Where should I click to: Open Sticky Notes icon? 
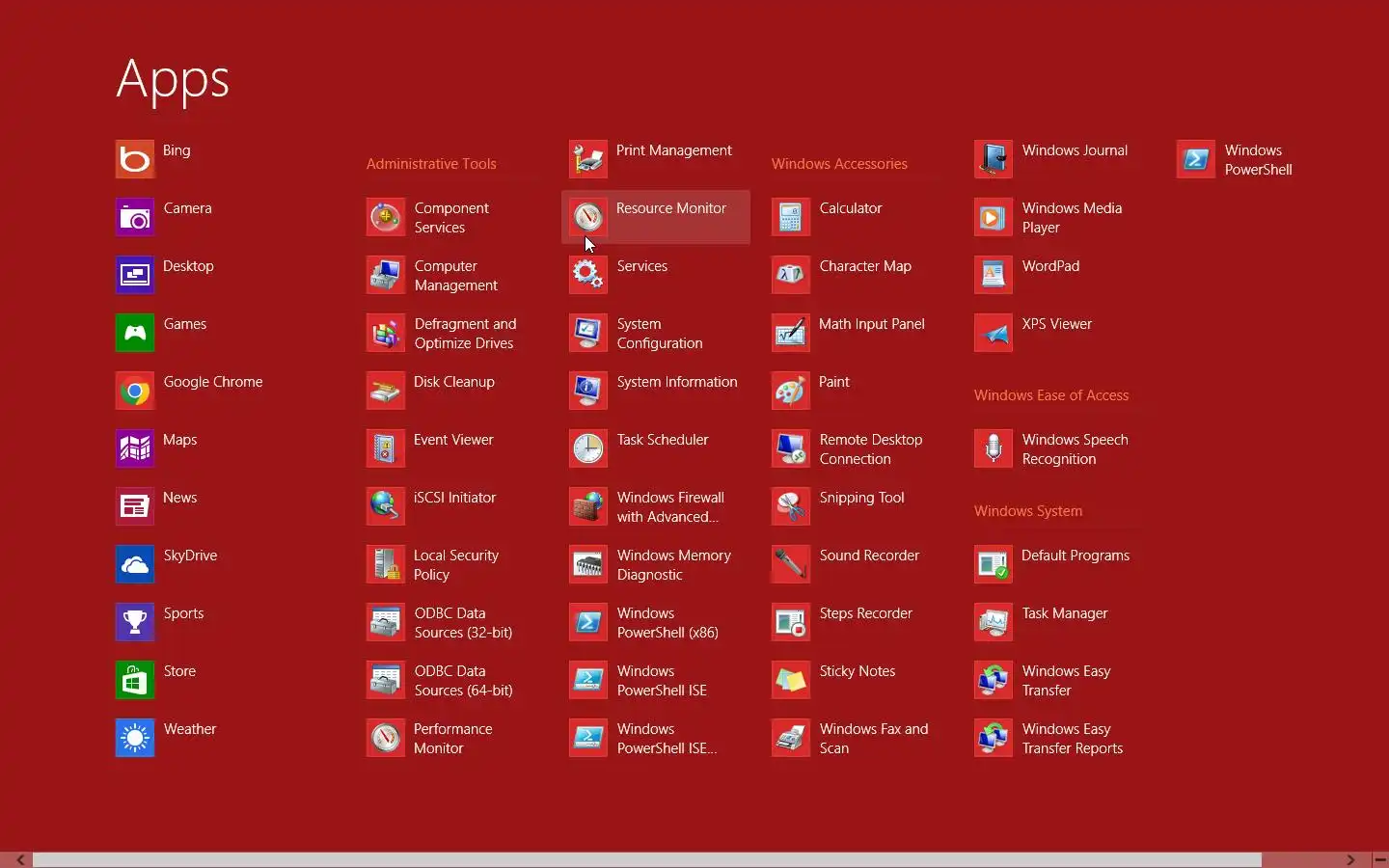point(791,680)
